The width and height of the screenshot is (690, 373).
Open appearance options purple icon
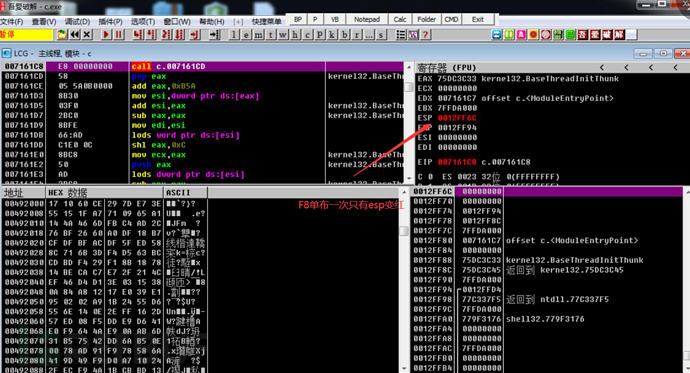point(413,34)
